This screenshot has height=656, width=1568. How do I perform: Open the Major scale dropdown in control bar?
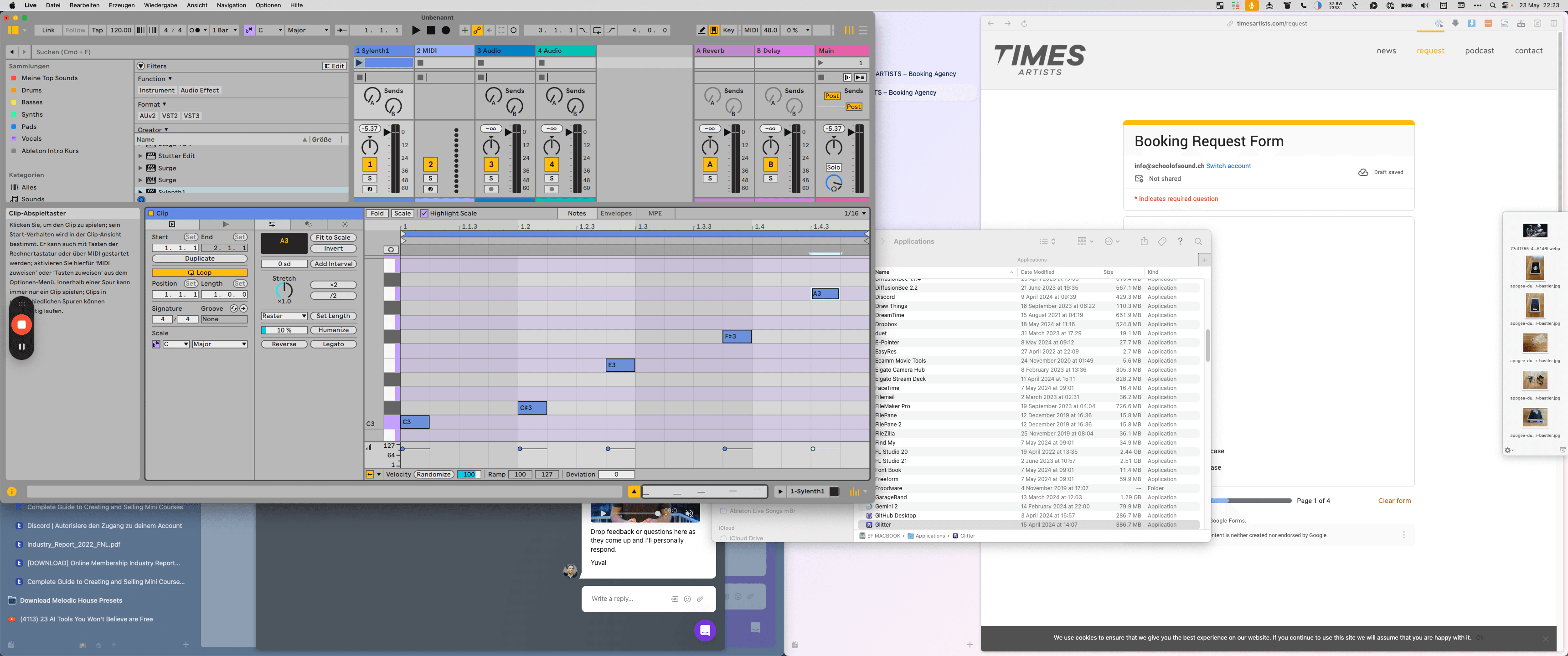[307, 30]
